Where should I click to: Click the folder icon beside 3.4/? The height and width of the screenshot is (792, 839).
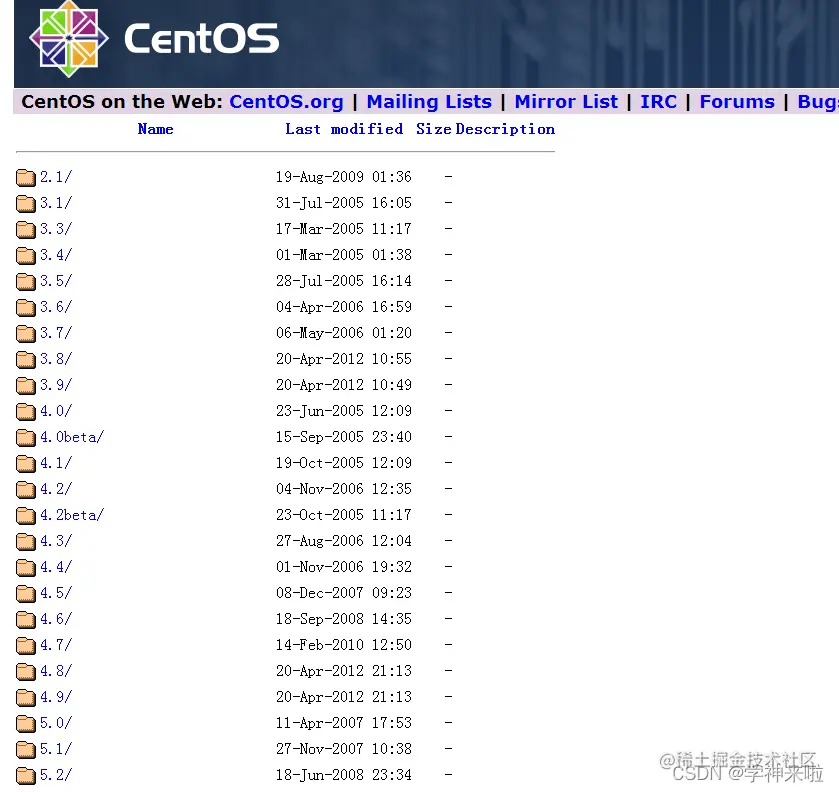pyautogui.click(x=26, y=255)
